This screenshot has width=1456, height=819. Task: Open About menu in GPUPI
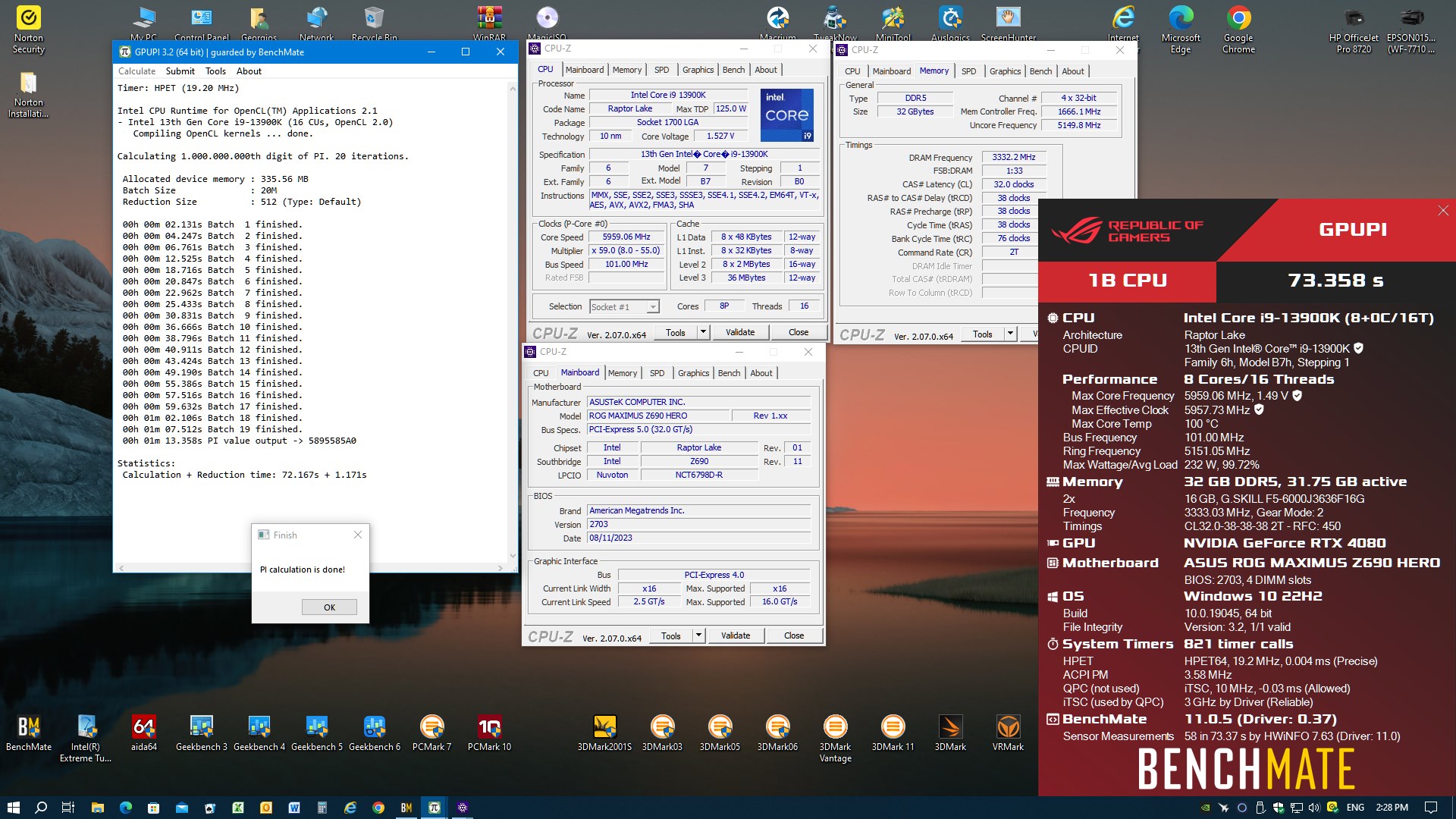[249, 71]
